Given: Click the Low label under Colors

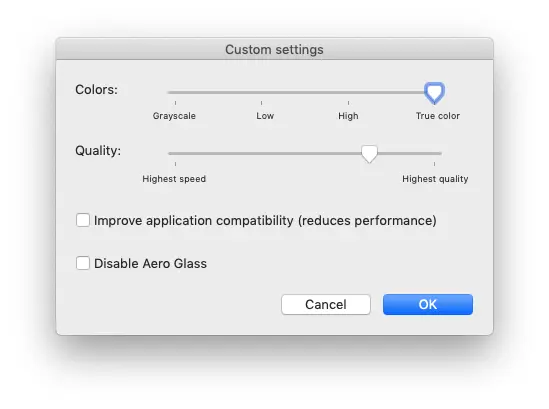Looking at the screenshot, I should (265, 116).
